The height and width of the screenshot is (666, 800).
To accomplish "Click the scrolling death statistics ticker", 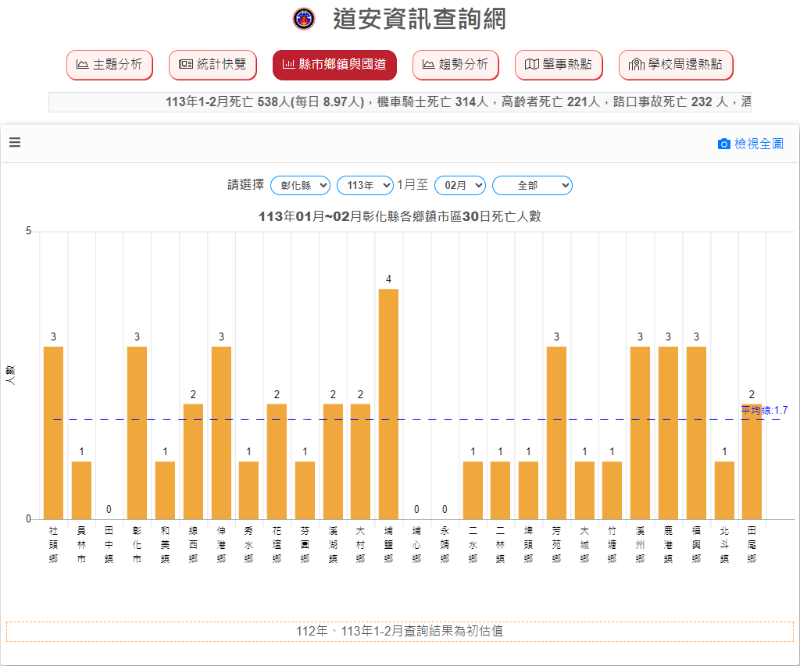I will 400,102.
